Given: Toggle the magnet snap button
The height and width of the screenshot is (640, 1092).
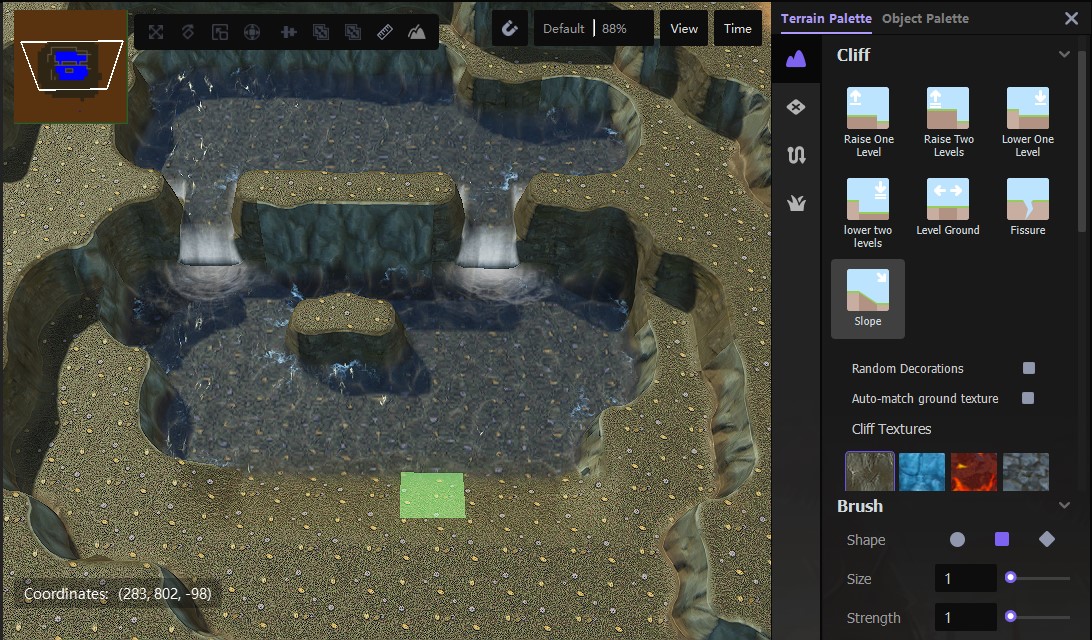Looking at the screenshot, I should pos(510,29).
